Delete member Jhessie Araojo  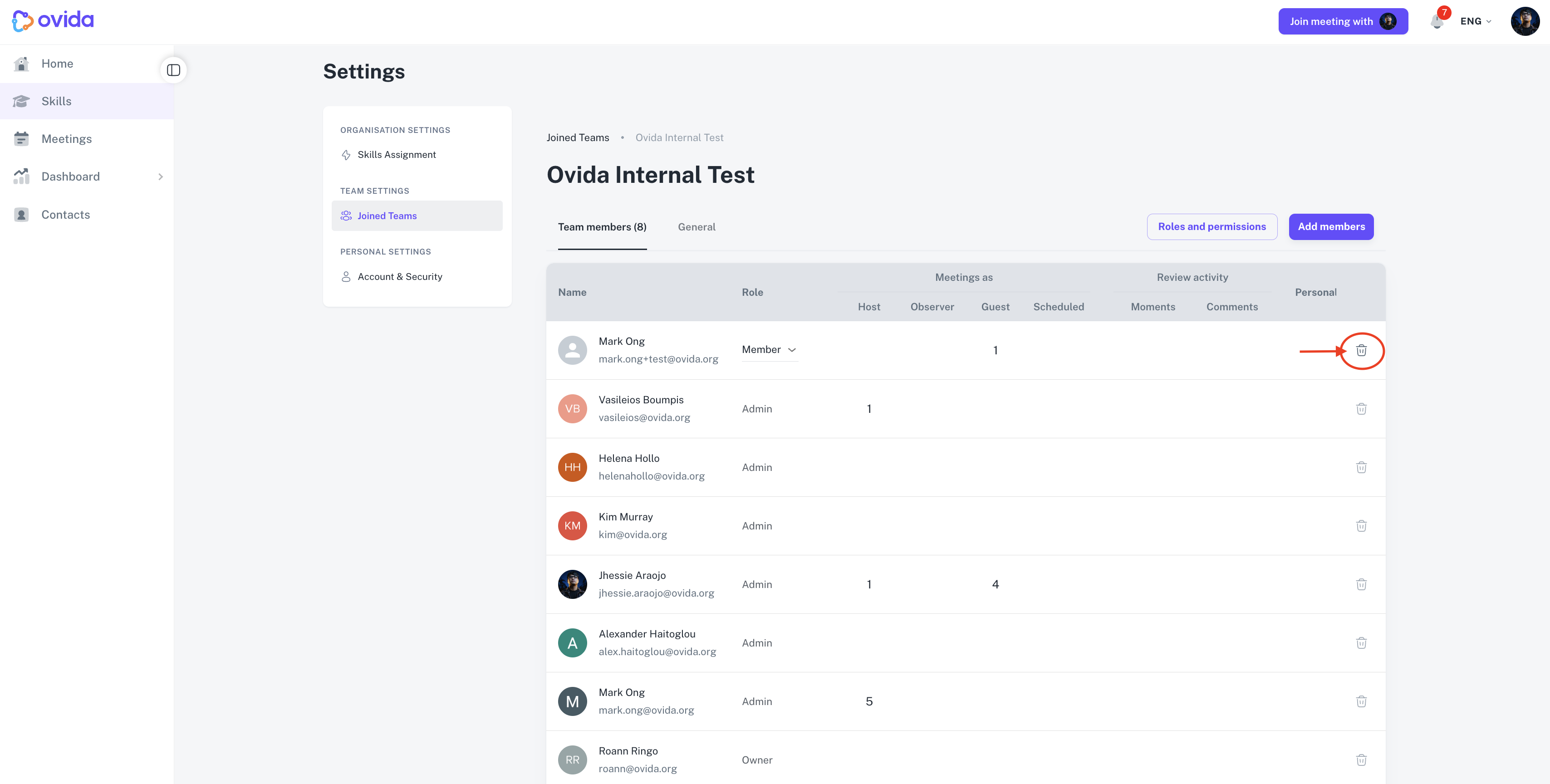coord(1361,584)
